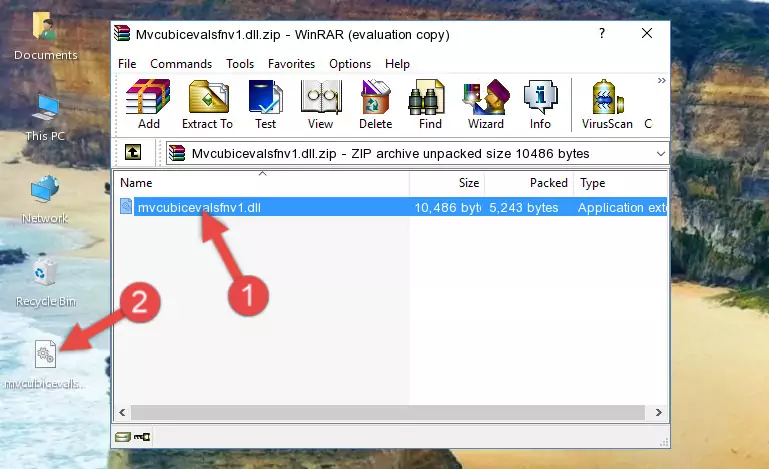
Task: Open the Find binoculars tool
Action: [430, 104]
